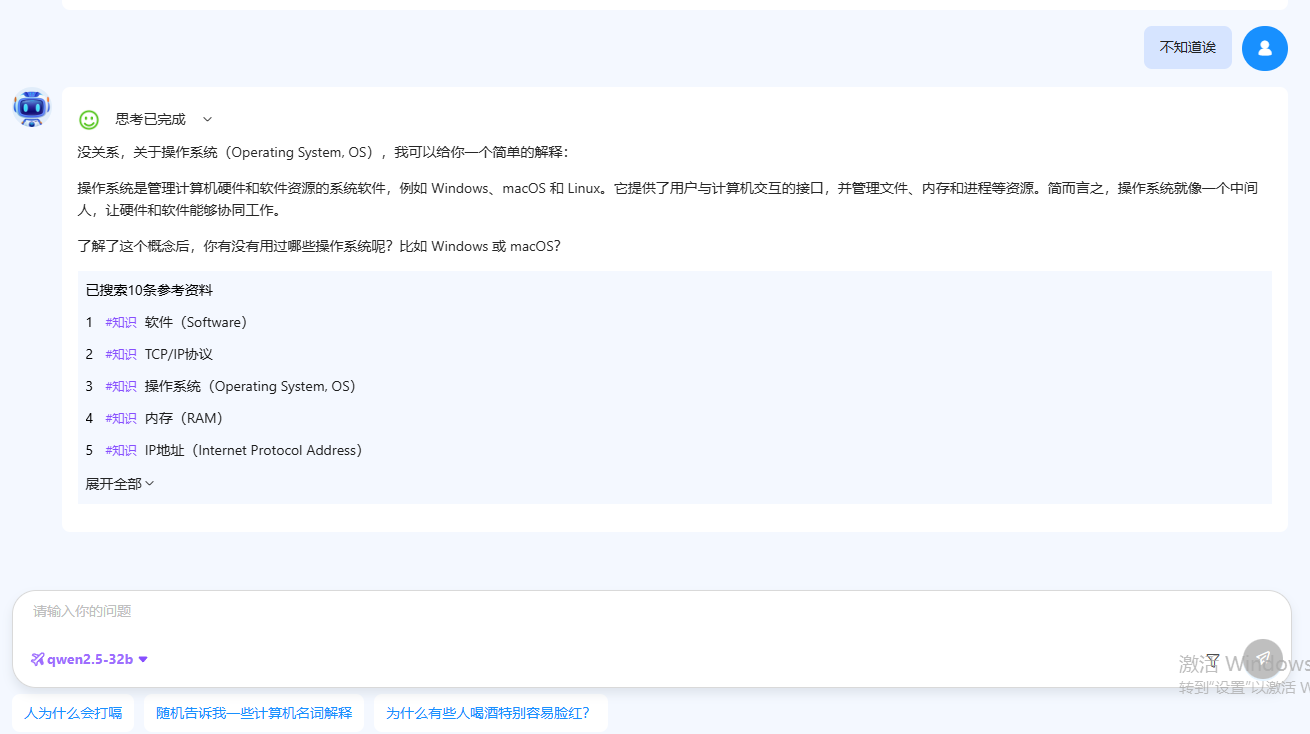
Task: Click the #知识 tag beside 内存（RAM）
Action: [x=120, y=418]
